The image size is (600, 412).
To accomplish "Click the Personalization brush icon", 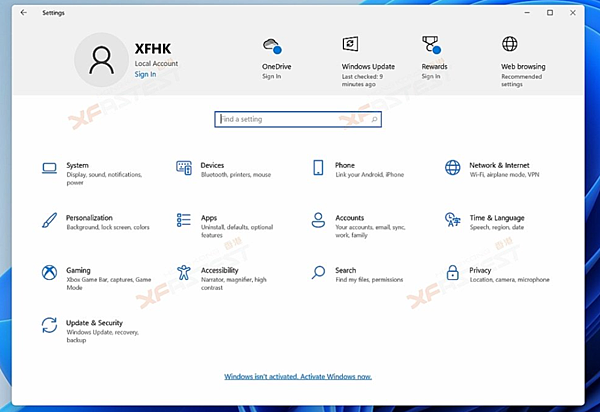I will 49,220.
